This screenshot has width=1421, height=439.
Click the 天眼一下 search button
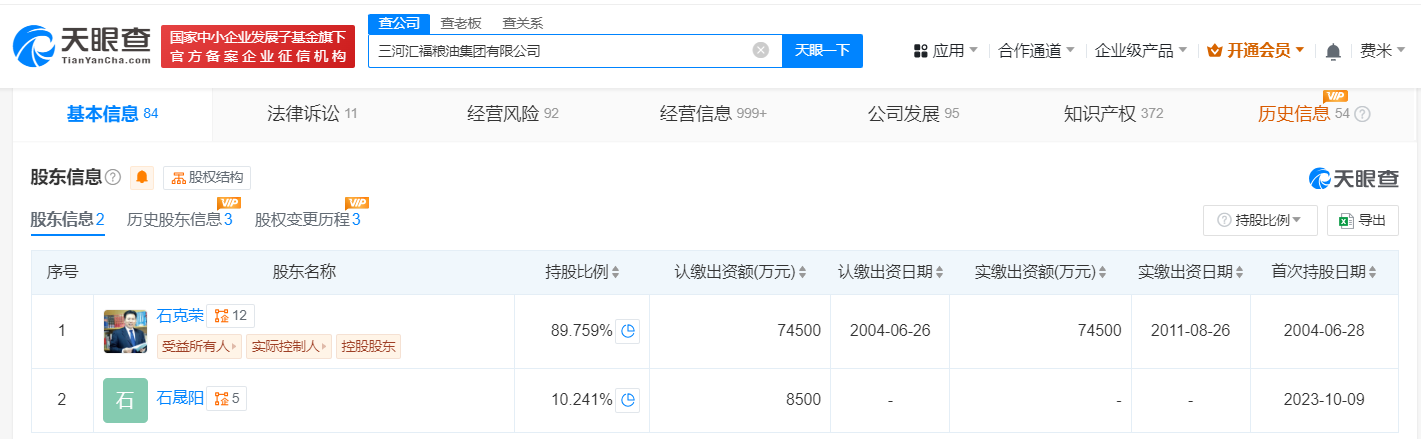pos(822,50)
